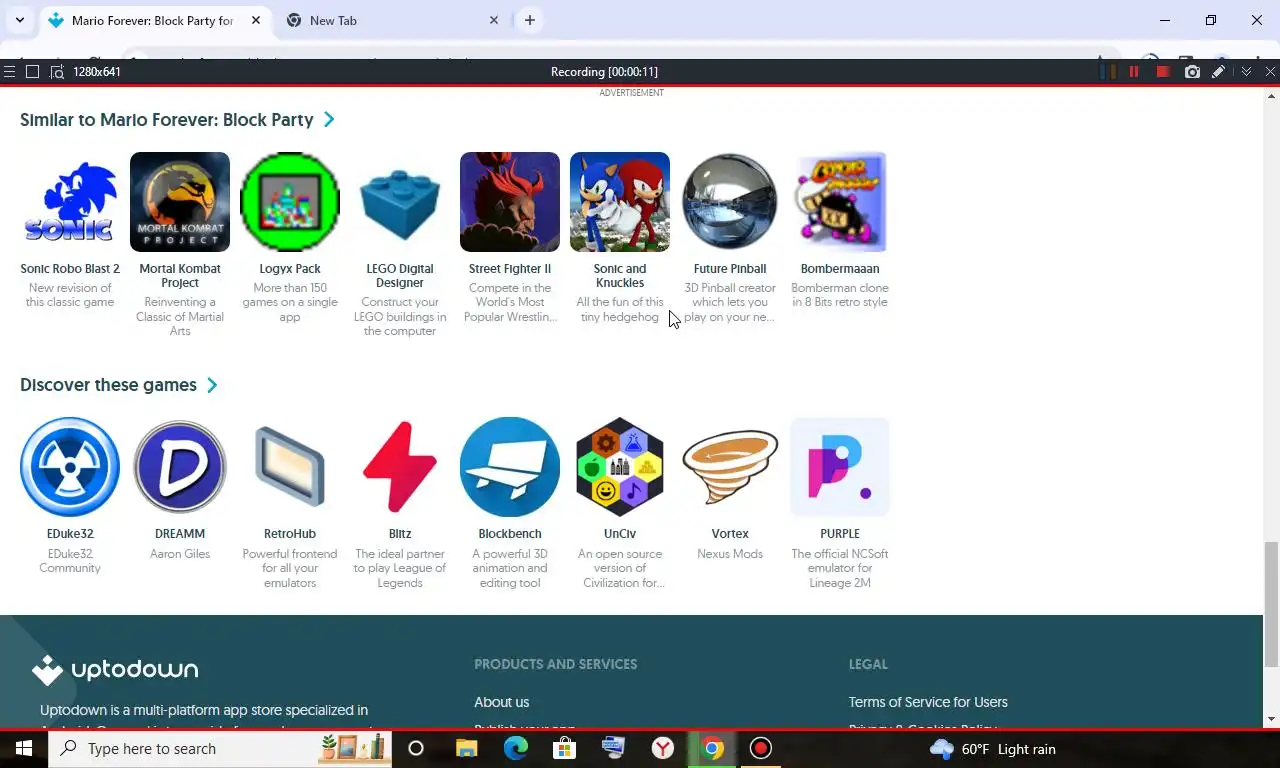Screen dimensions: 1280x768
Task: Click the Blockbench bench icon
Action: pyautogui.click(x=510, y=467)
